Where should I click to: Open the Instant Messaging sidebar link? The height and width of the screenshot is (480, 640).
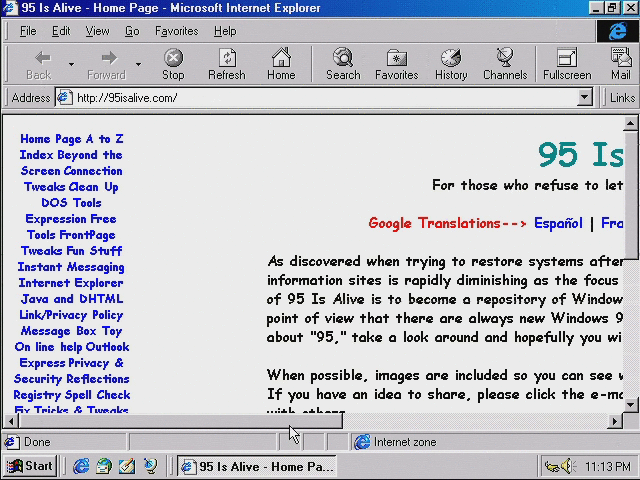71,267
